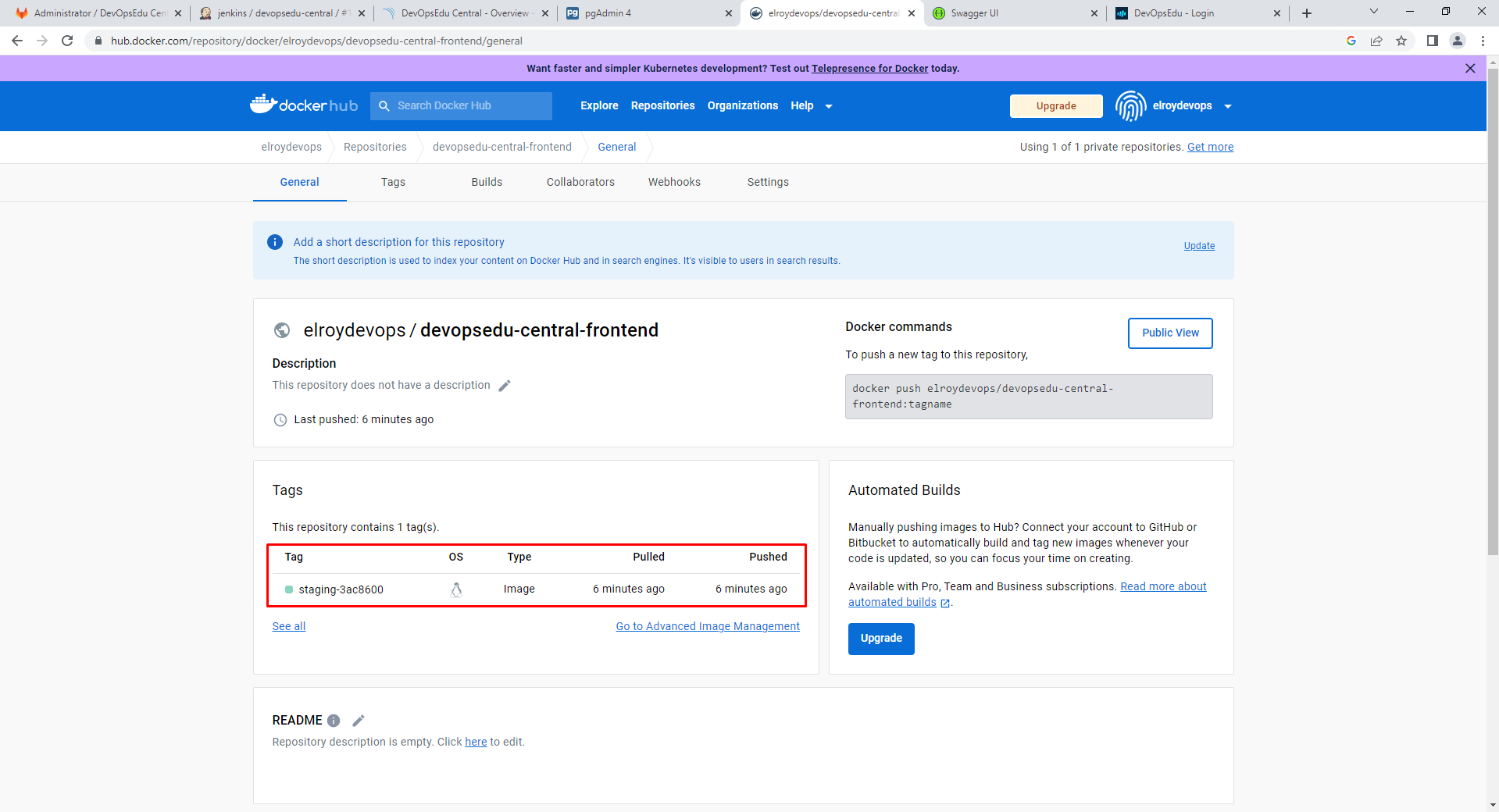
Task: Click the globe icon beside repository name
Action: click(282, 330)
